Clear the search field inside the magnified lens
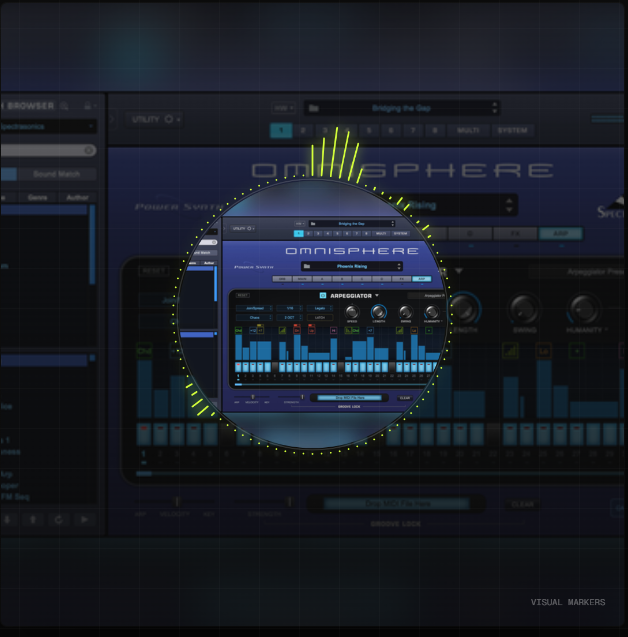 (x=214, y=243)
